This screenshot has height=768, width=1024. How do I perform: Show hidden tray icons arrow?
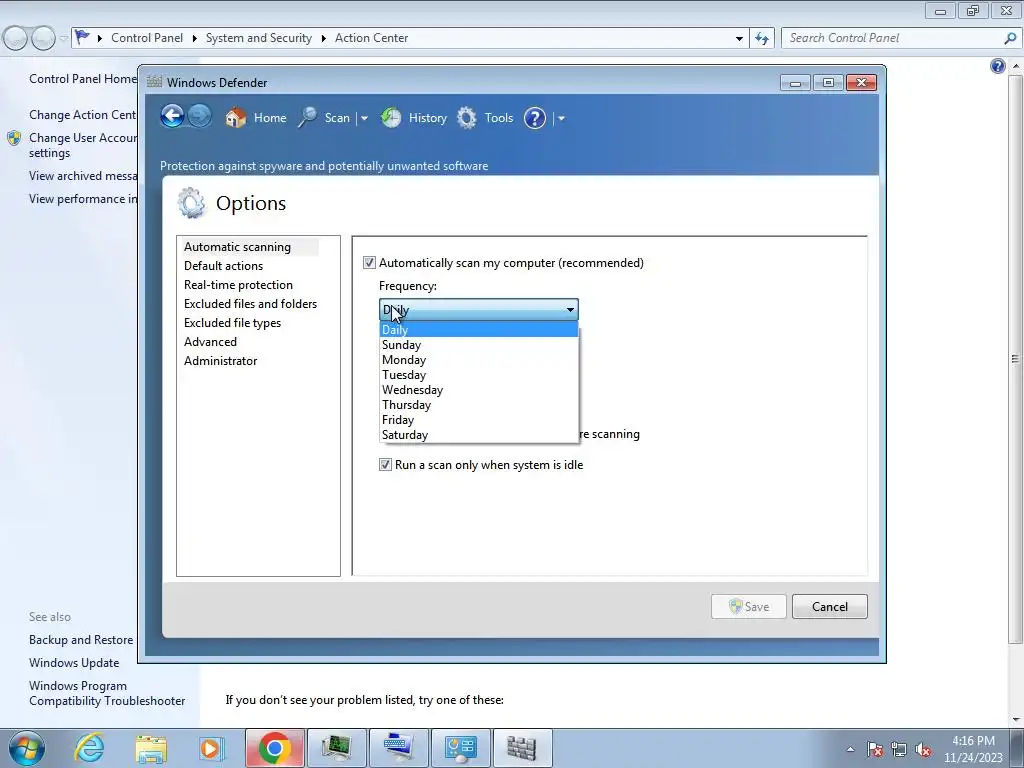[850, 749]
